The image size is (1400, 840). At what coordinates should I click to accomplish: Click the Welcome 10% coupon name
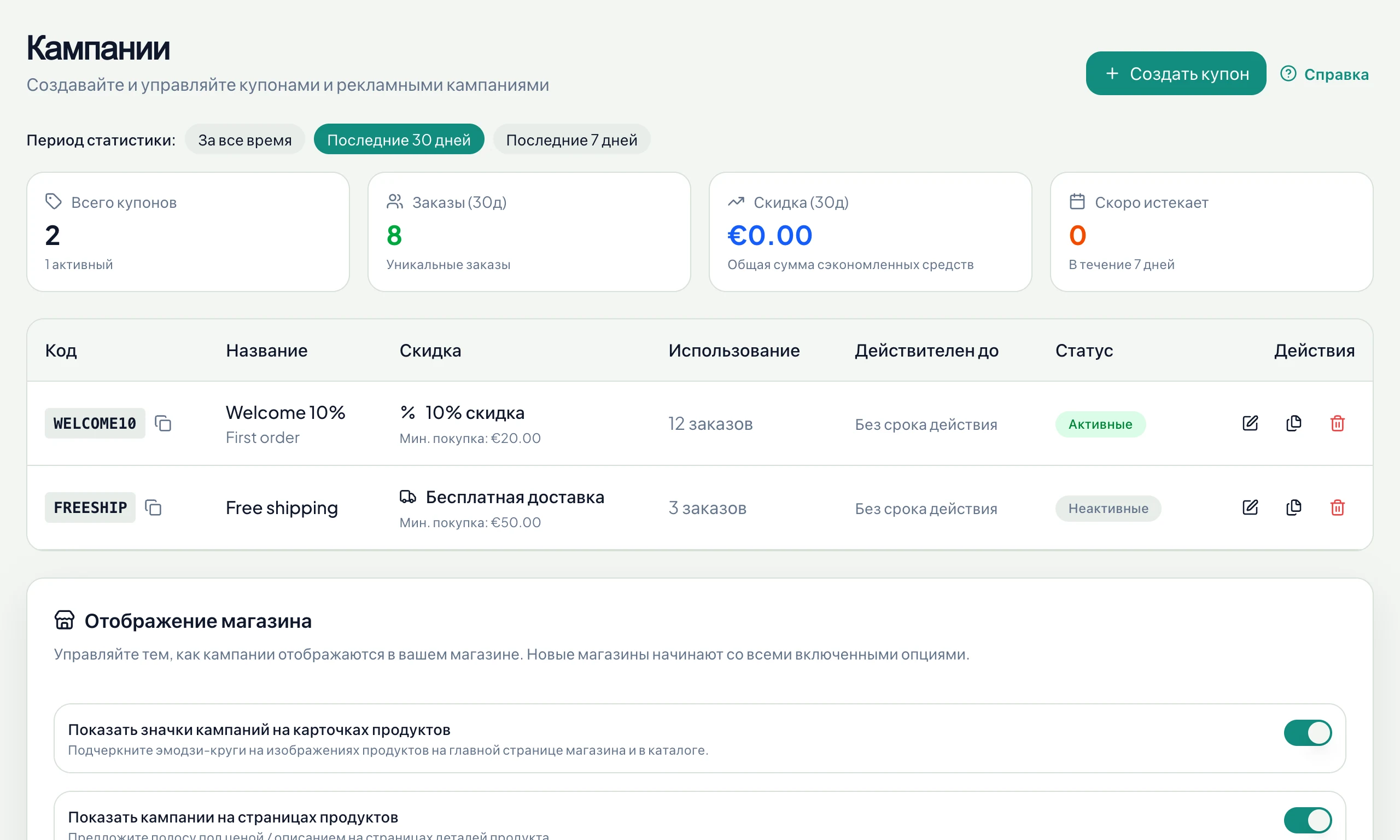[285, 413]
